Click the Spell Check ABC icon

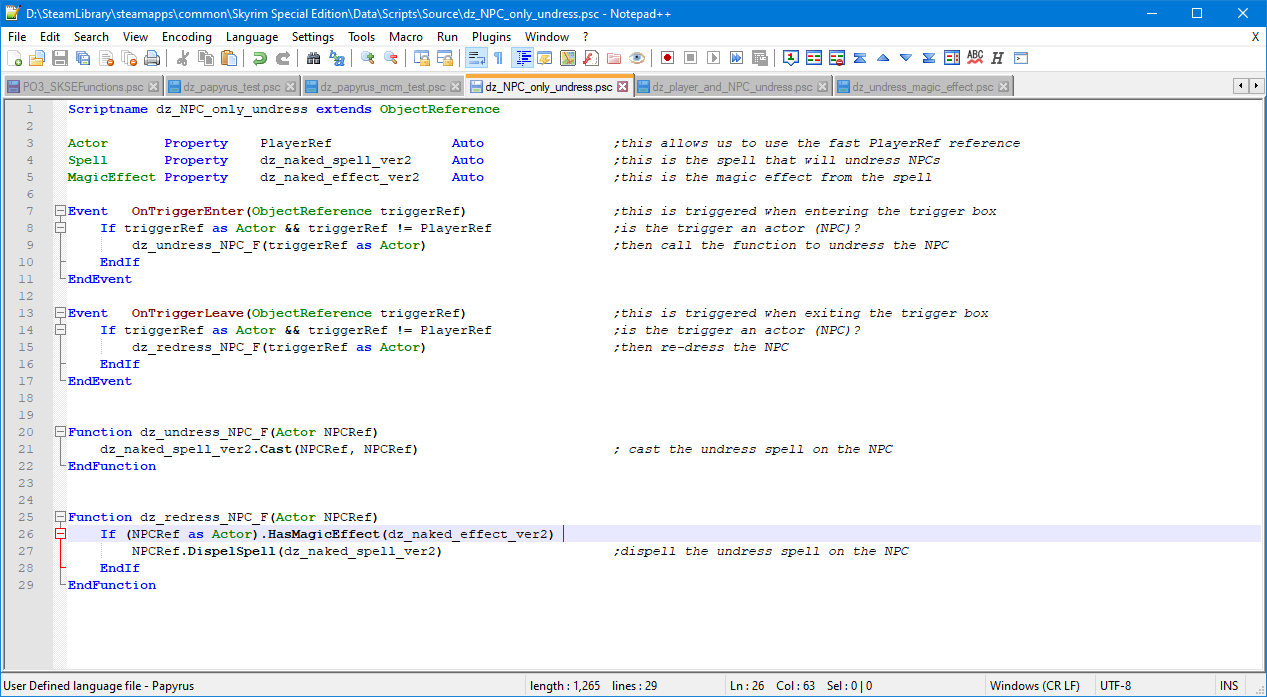[x=975, y=58]
